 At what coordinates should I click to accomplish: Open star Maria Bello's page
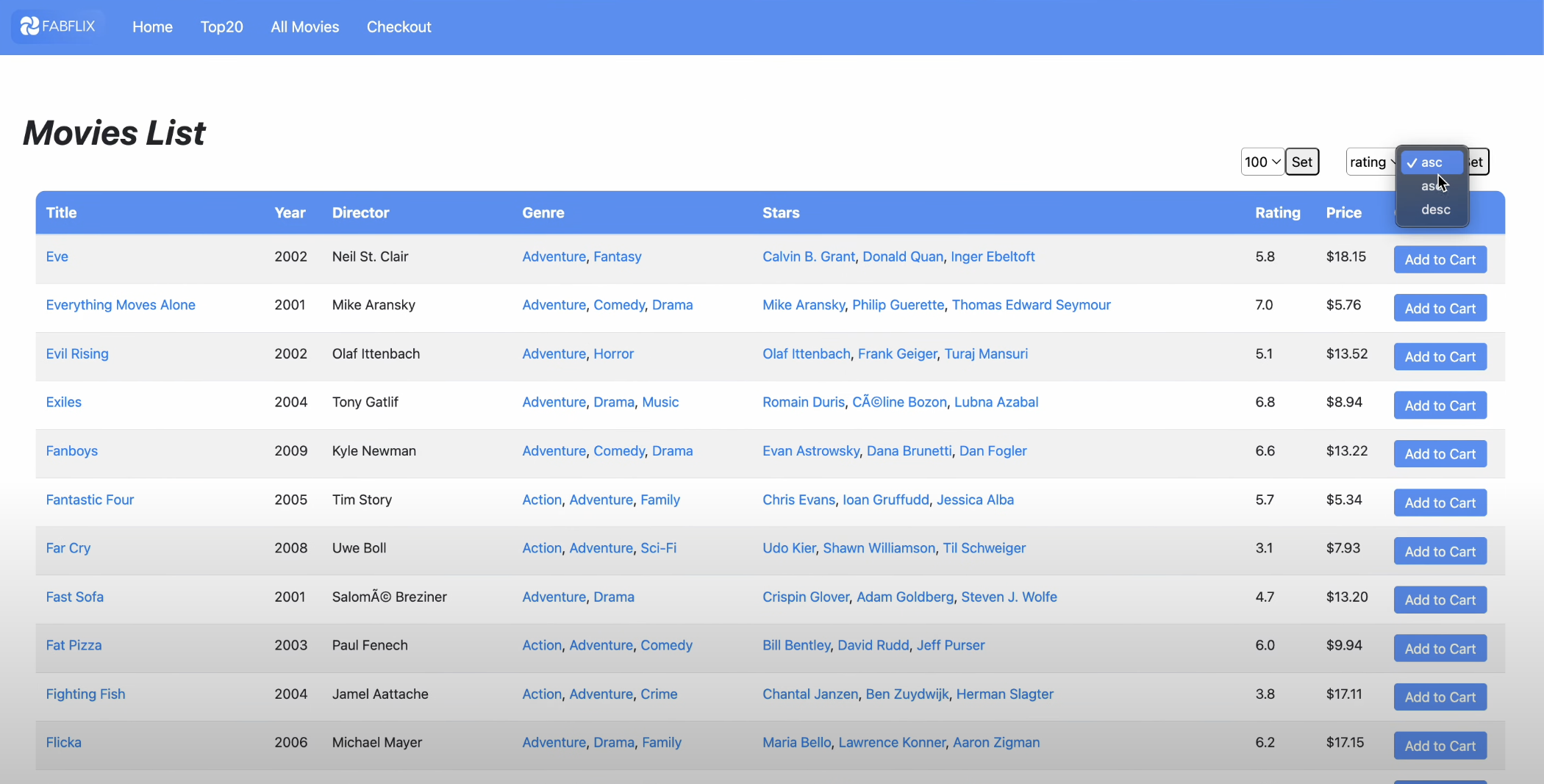[x=796, y=742]
